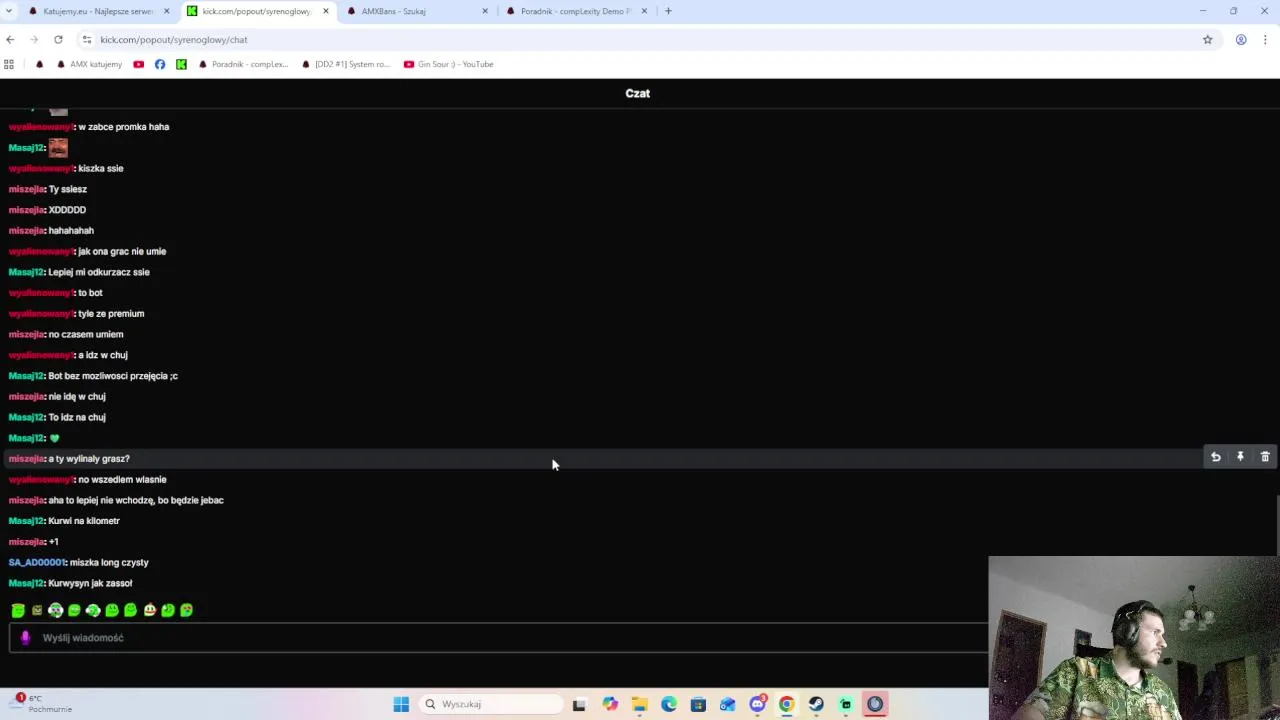The height and width of the screenshot is (720, 1280).
Task: Open File Explorer from taskbar
Action: tap(639, 704)
